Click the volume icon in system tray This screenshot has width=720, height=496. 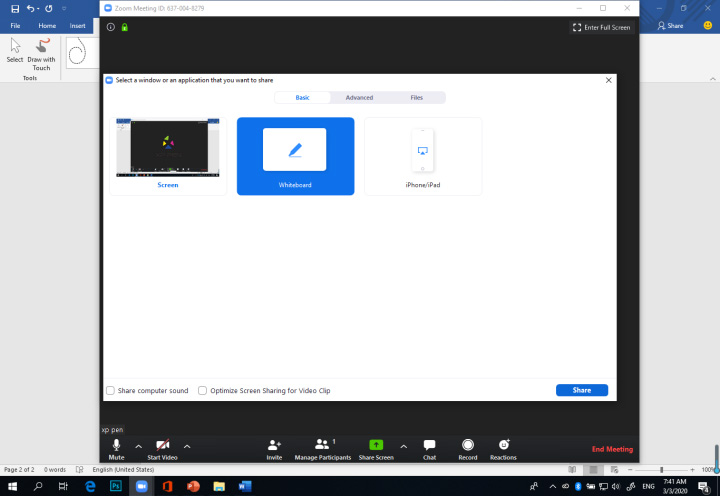point(616,486)
